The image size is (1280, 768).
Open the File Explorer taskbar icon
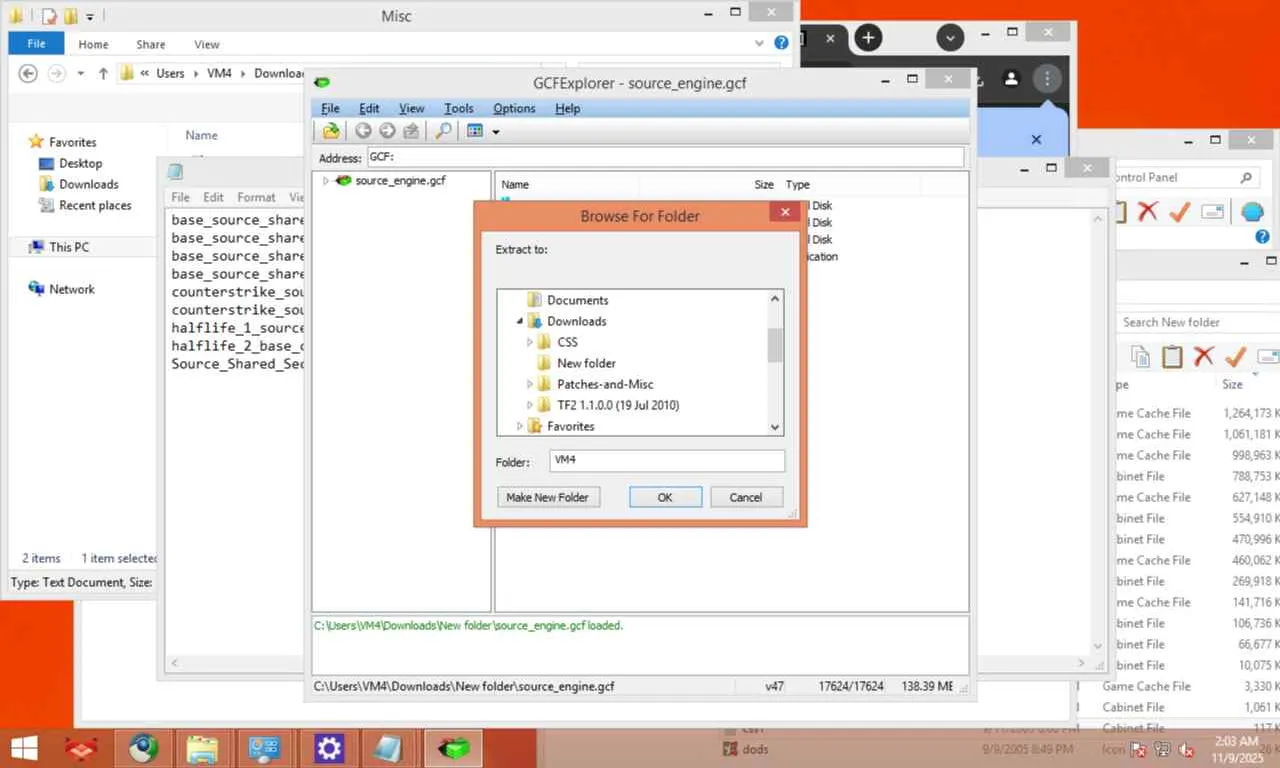point(202,748)
